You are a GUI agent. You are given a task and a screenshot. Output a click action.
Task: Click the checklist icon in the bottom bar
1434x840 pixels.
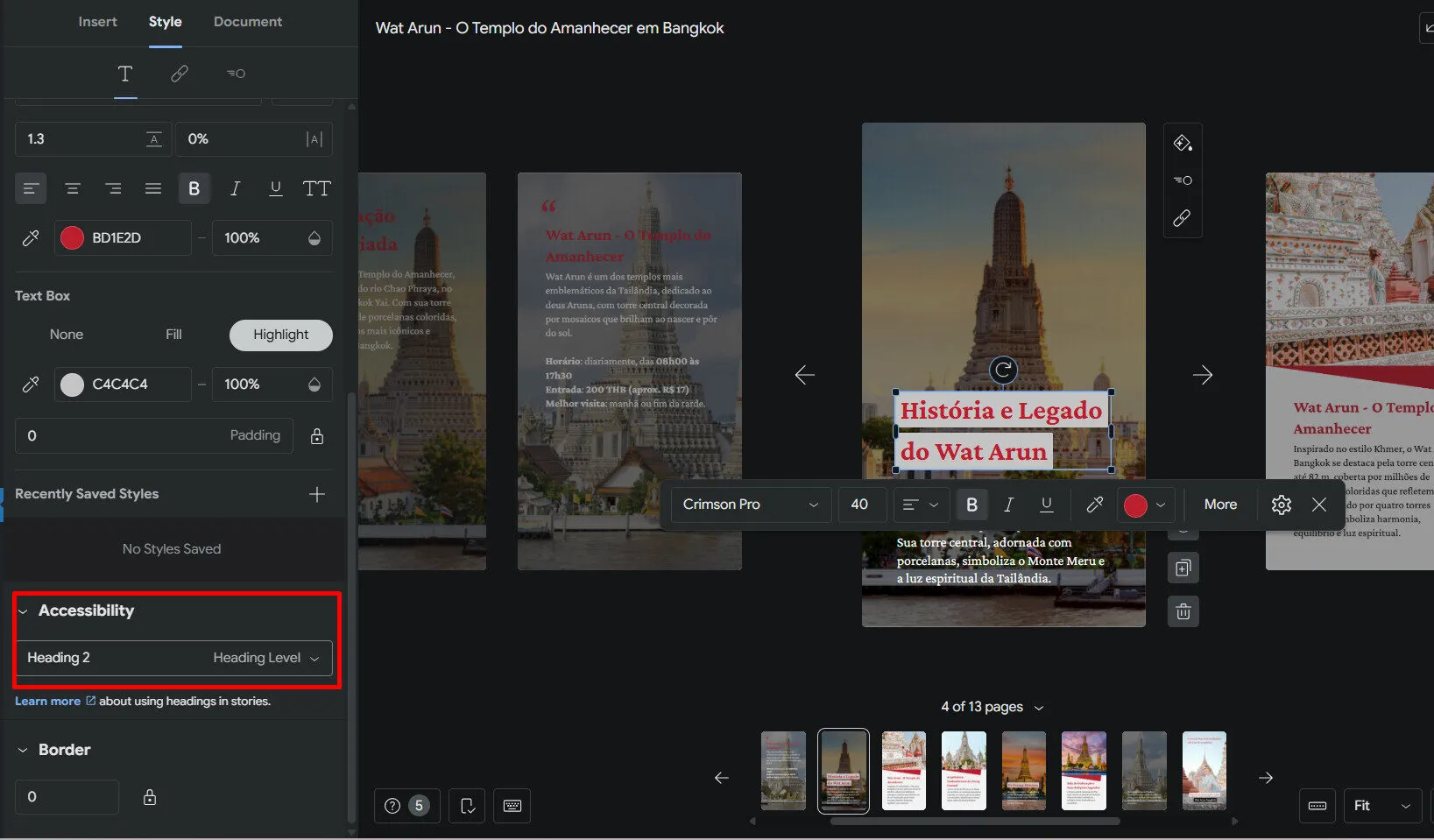pos(468,806)
